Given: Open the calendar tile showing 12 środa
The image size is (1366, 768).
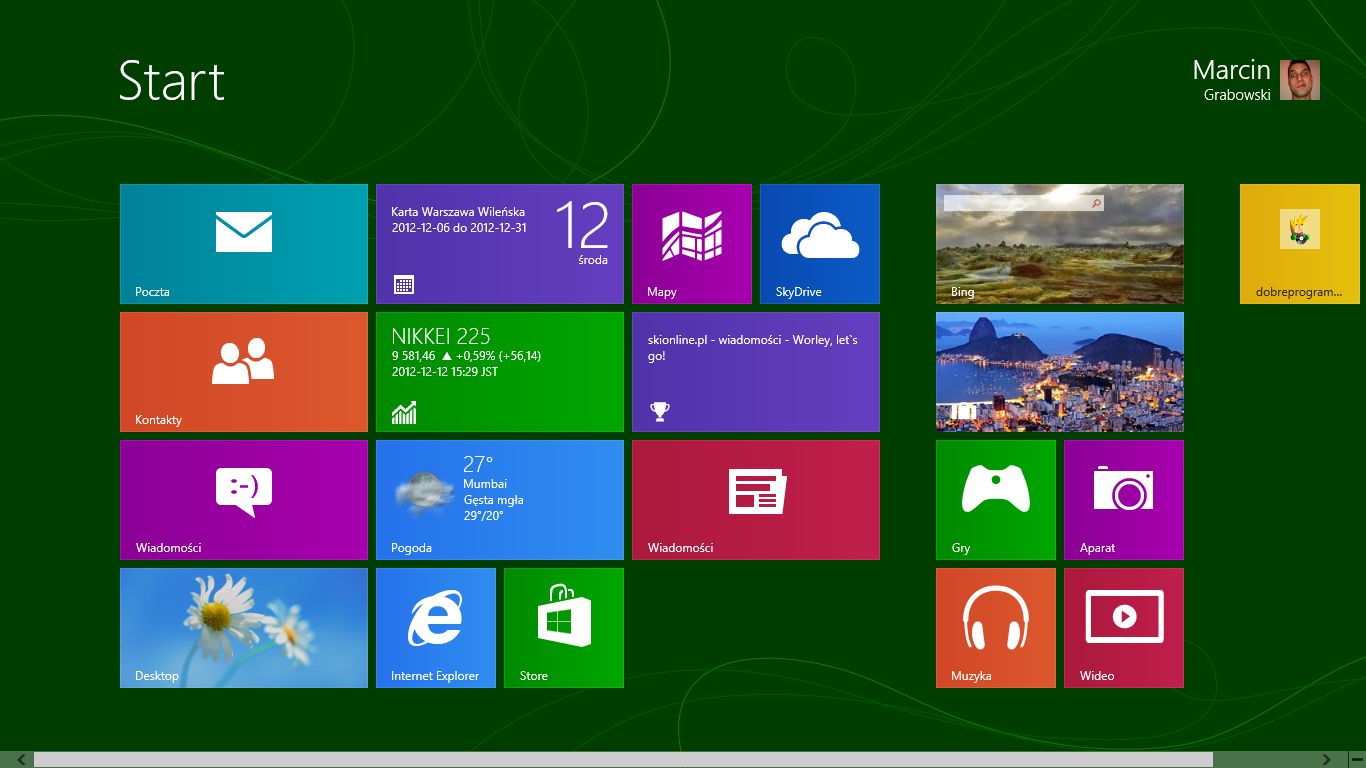Looking at the screenshot, I should point(500,244).
